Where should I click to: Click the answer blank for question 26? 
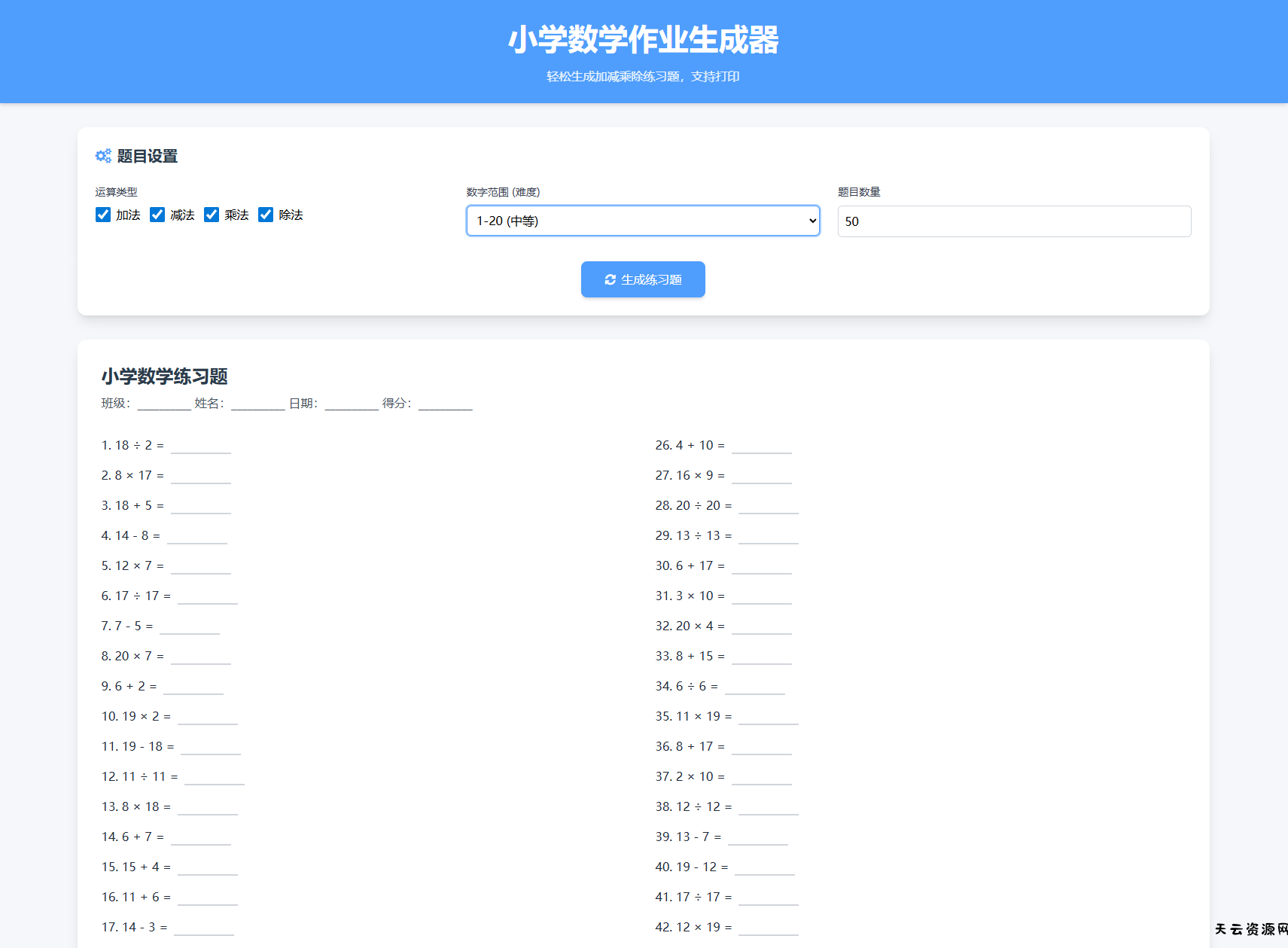761,447
